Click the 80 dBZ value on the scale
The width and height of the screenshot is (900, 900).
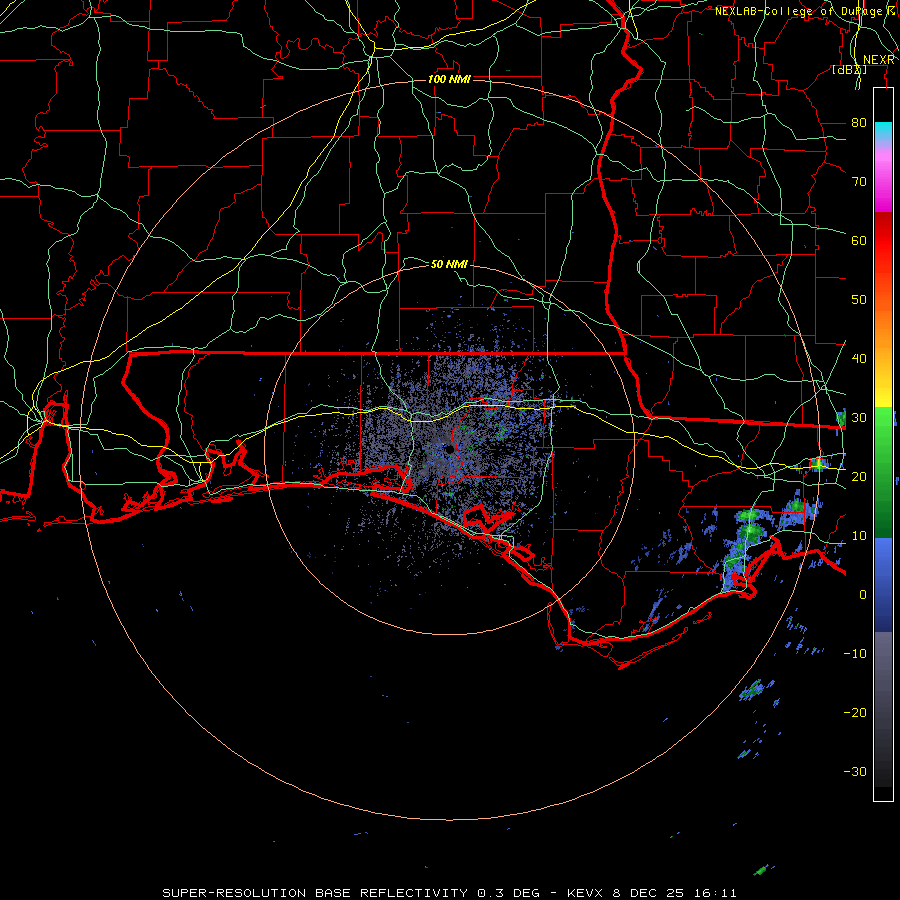(x=859, y=122)
